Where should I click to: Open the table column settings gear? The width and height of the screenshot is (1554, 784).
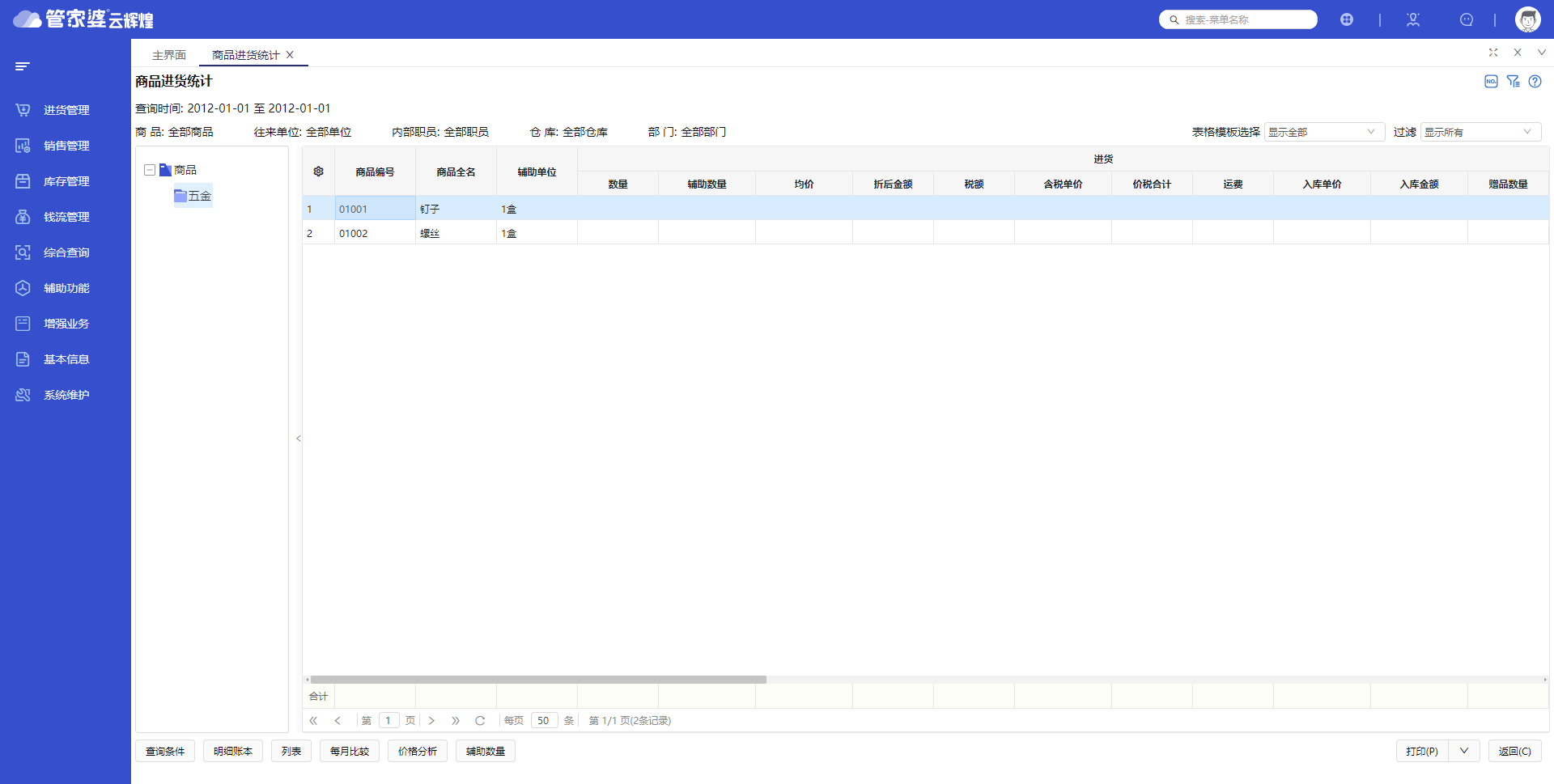(318, 172)
